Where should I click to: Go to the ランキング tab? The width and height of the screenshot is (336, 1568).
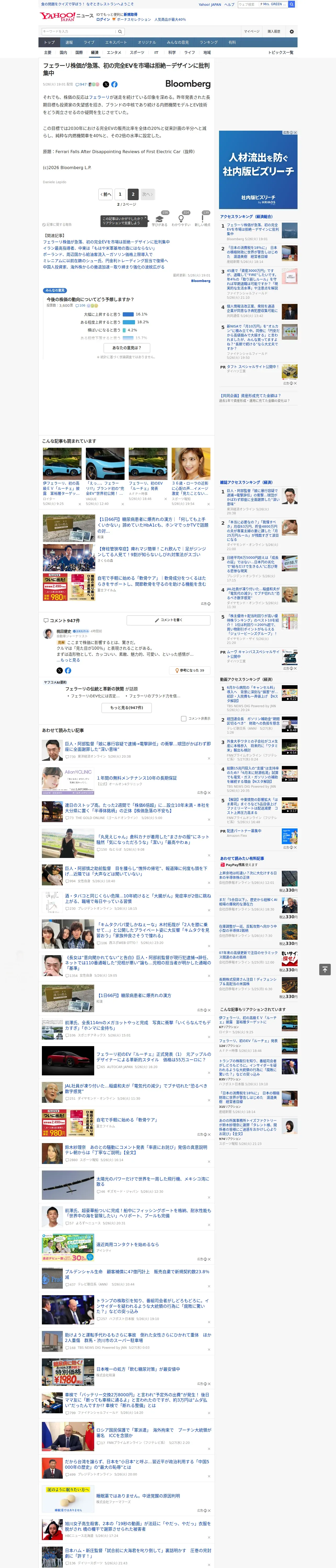(x=209, y=43)
